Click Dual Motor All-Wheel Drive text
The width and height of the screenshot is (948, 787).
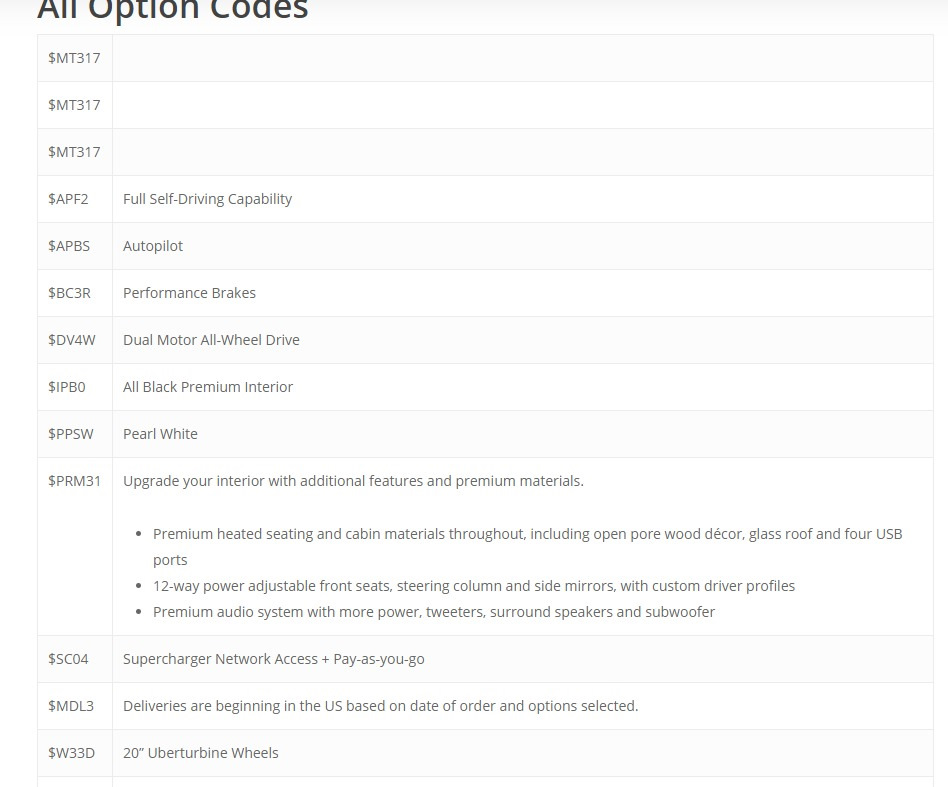[x=211, y=340]
